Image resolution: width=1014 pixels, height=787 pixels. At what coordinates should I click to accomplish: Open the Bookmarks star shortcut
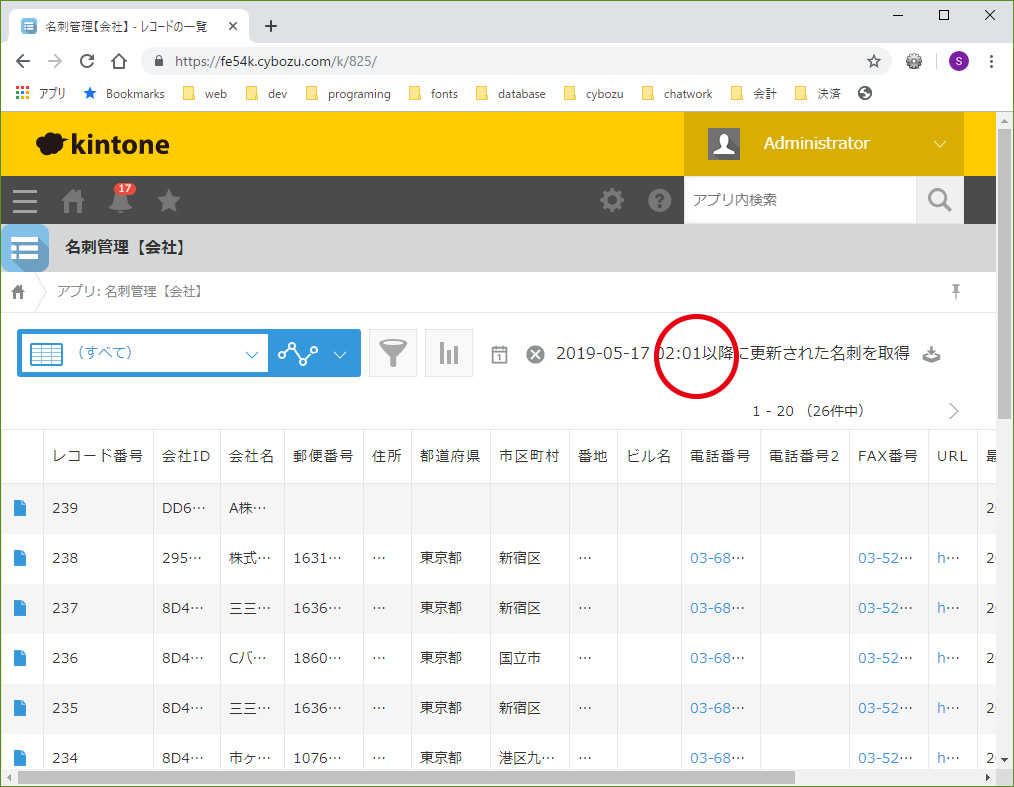click(124, 94)
